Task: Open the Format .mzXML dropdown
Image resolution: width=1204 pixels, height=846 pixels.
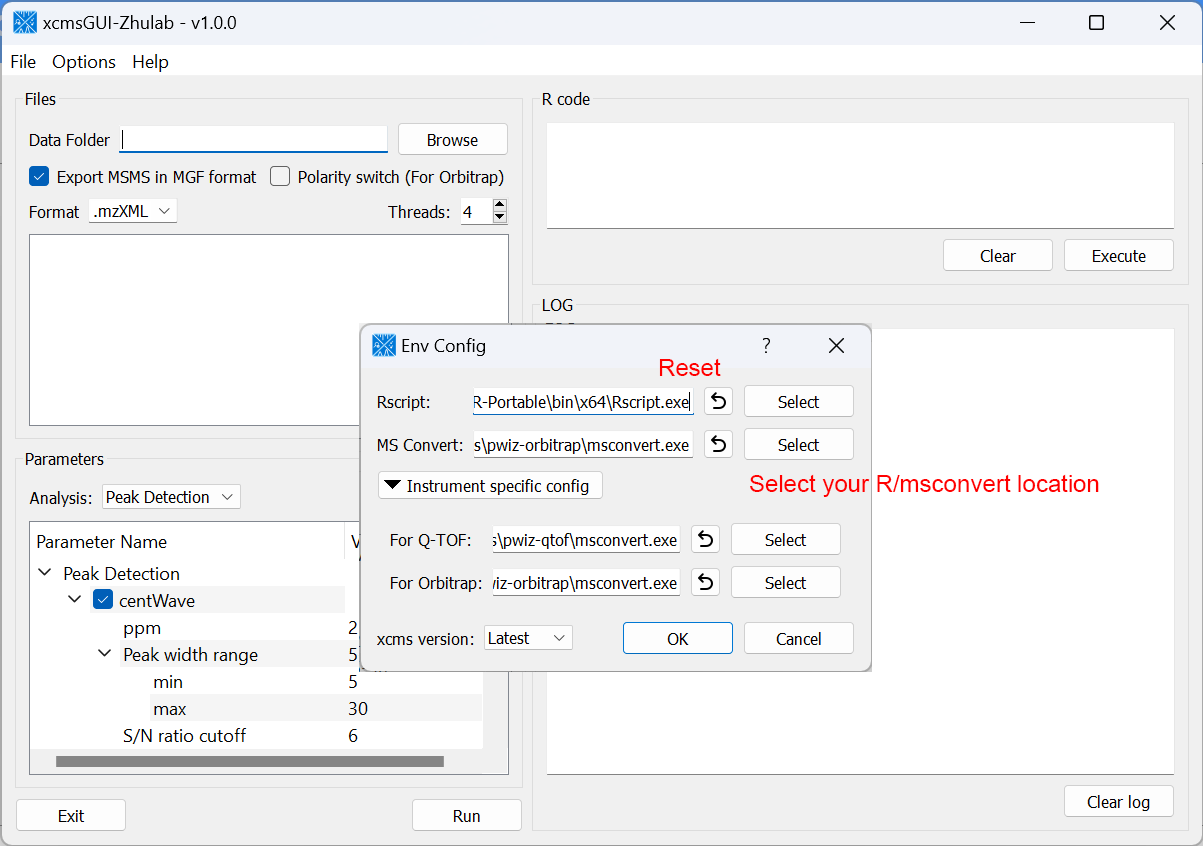Action: (133, 212)
